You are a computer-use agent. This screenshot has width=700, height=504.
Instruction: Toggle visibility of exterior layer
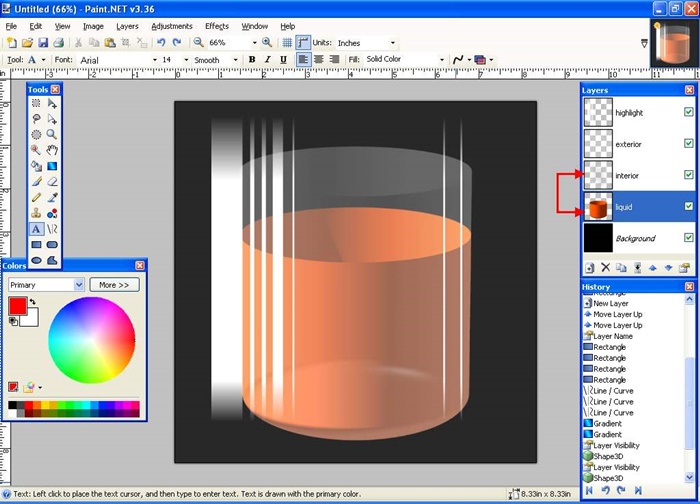[x=688, y=143]
